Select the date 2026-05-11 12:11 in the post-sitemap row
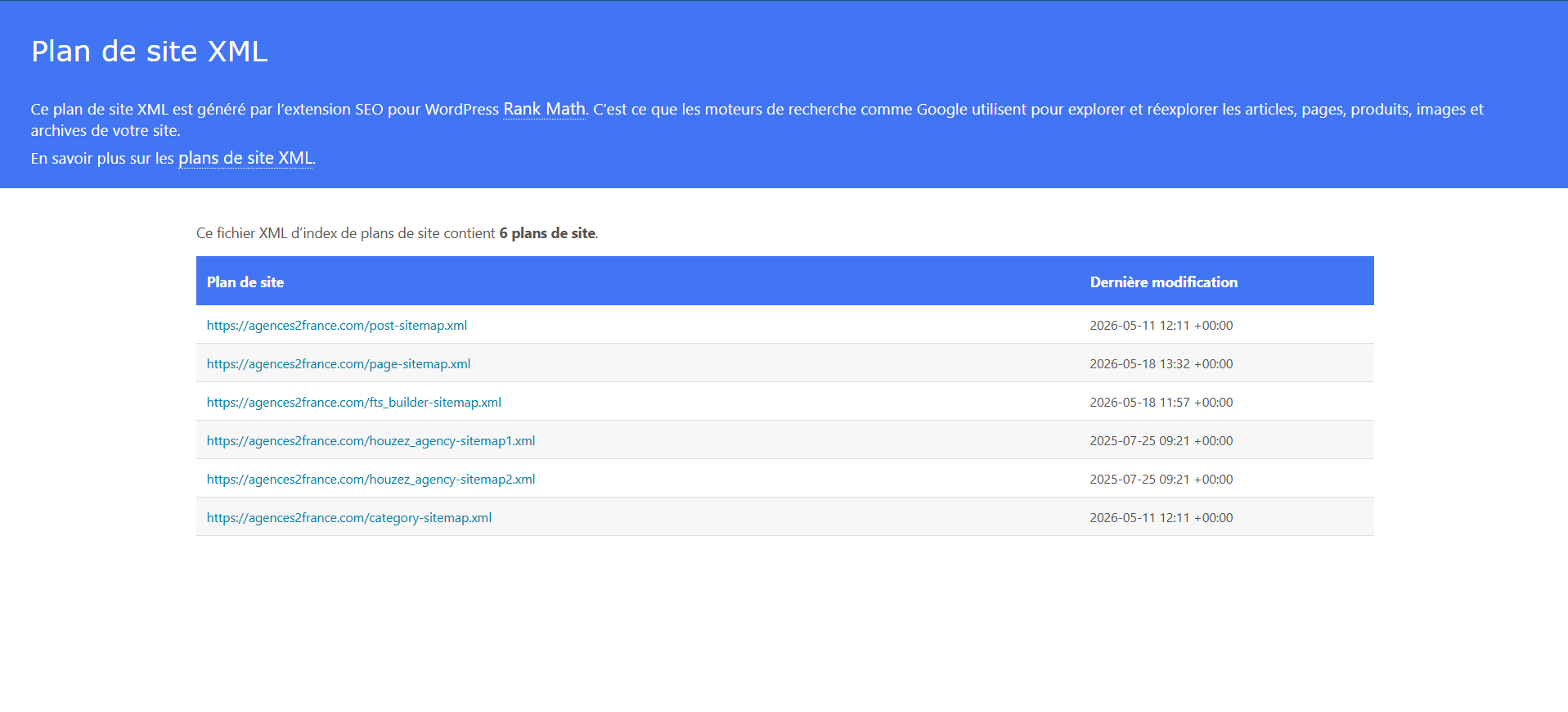This screenshot has height=712, width=1568. tap(1161, 325)
